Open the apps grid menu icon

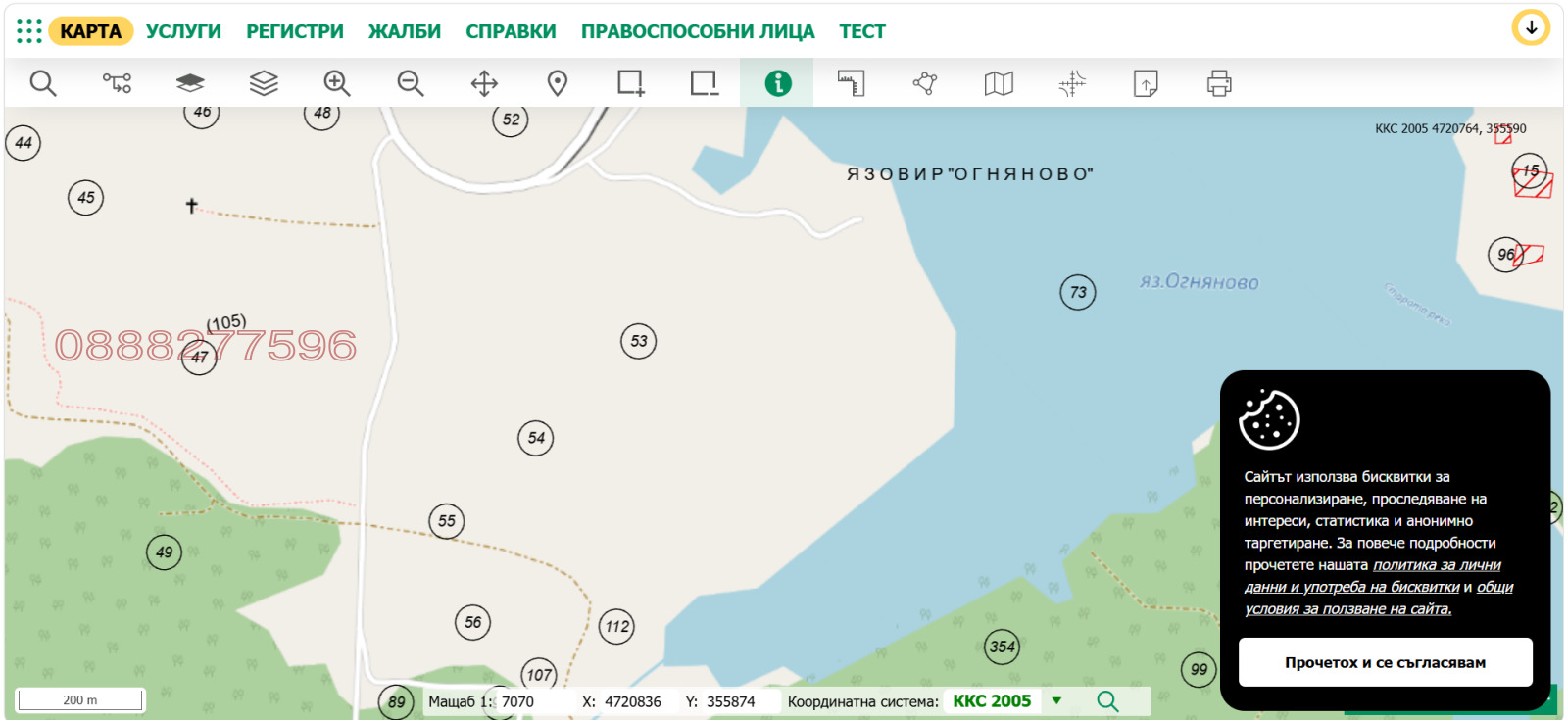click(x=29, y=31)
